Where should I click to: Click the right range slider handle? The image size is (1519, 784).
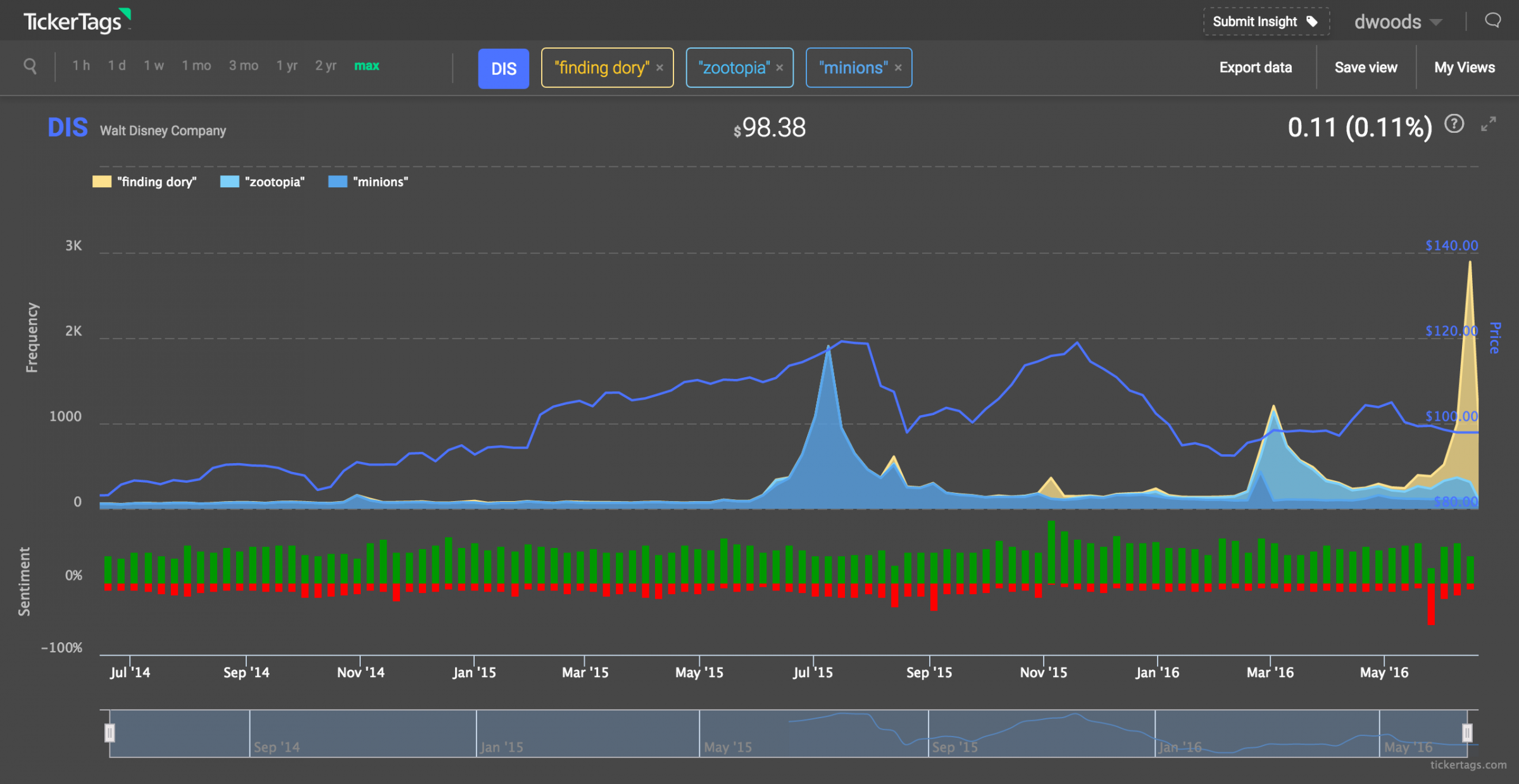tap(1467, 733)
